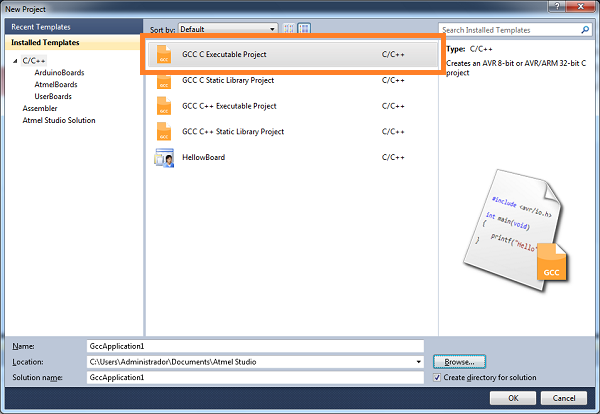Select 'GCC C++ Executable Project' text

229,106
